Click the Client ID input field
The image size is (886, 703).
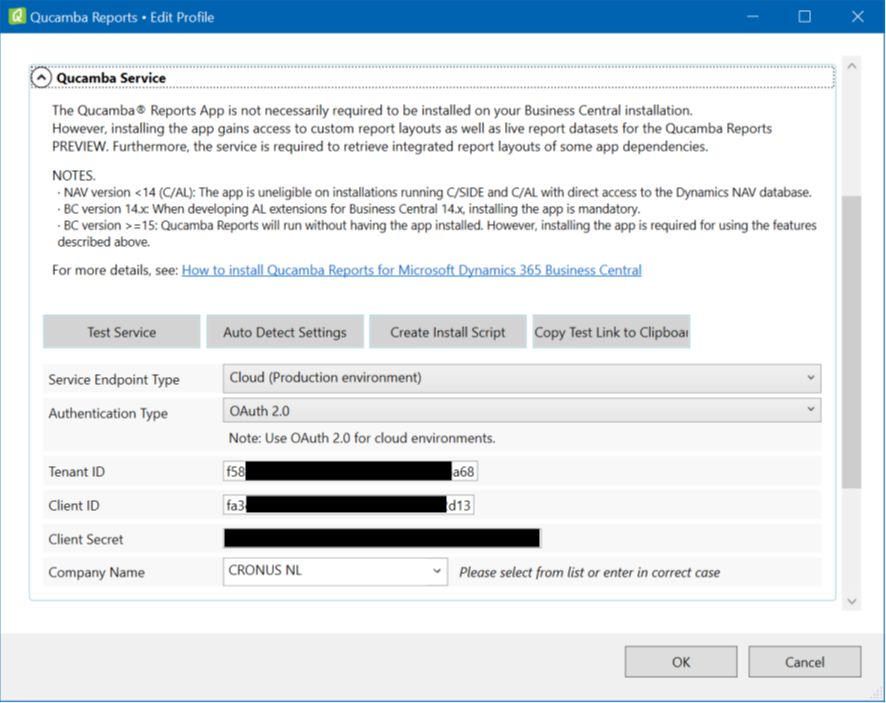(349, 505)
